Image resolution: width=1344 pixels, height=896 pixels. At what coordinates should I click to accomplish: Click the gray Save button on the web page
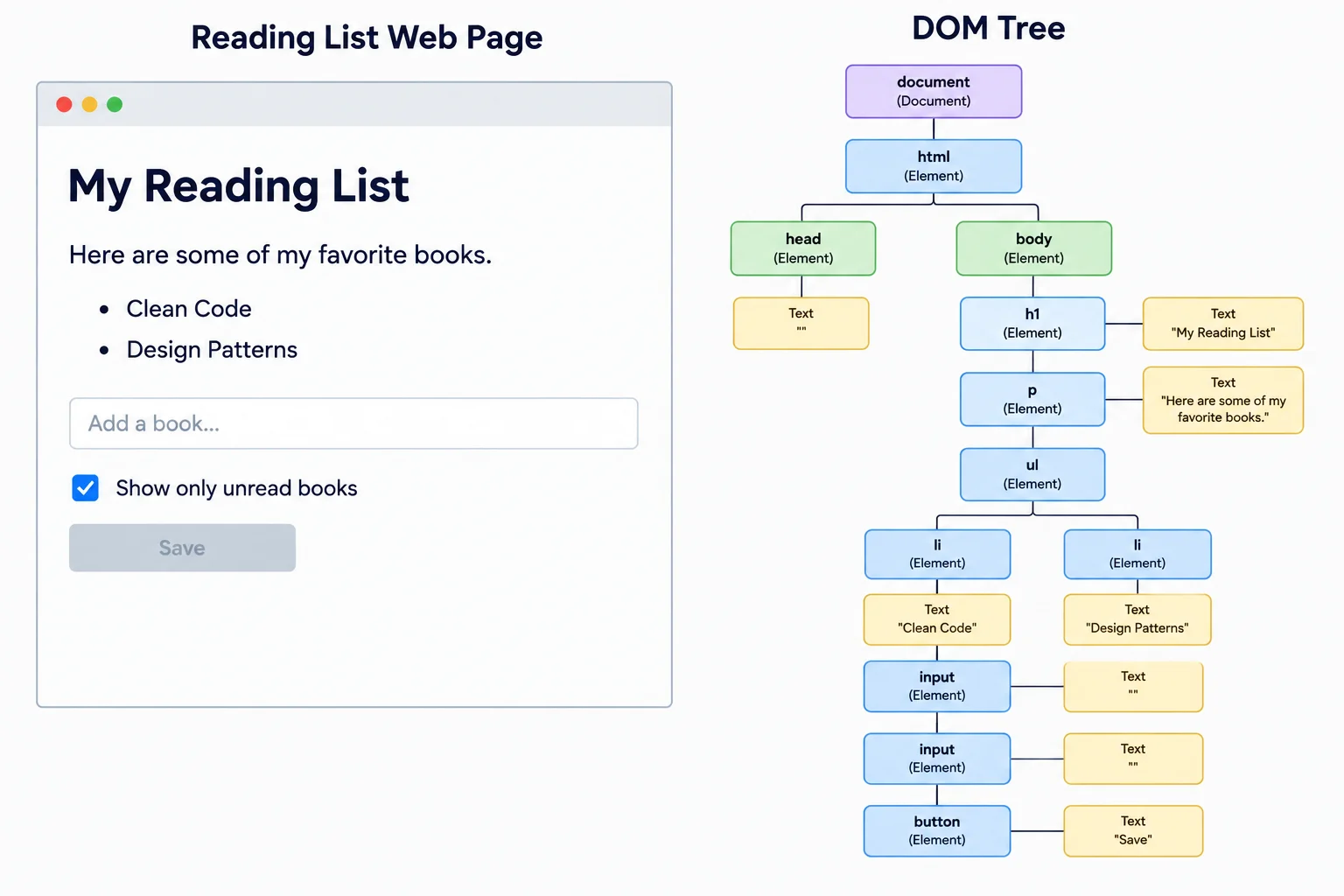click(182, 548)
